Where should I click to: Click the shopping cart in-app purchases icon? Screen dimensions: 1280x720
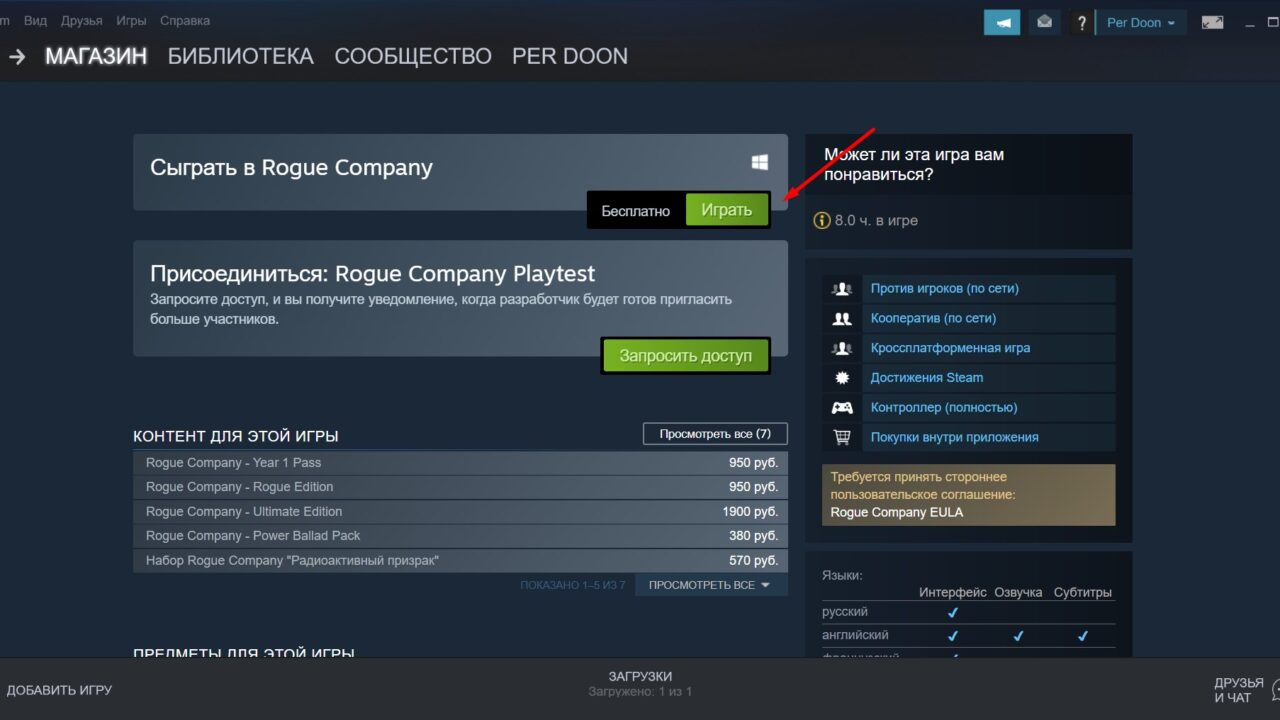click(x=841, y=437)
